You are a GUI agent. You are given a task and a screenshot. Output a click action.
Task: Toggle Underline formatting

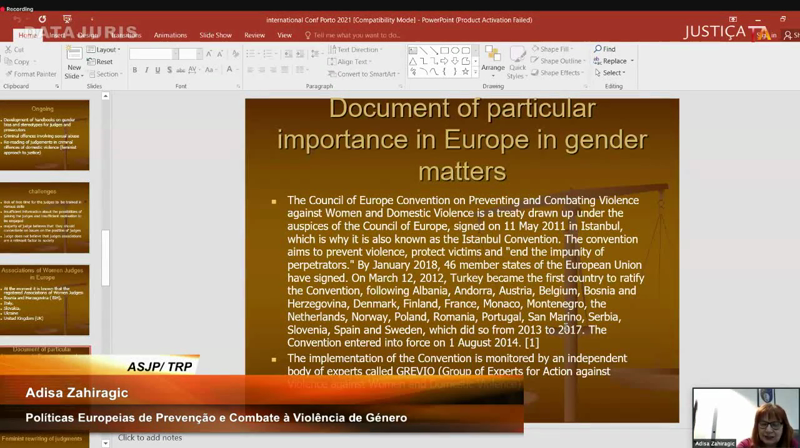coord(159,70)
